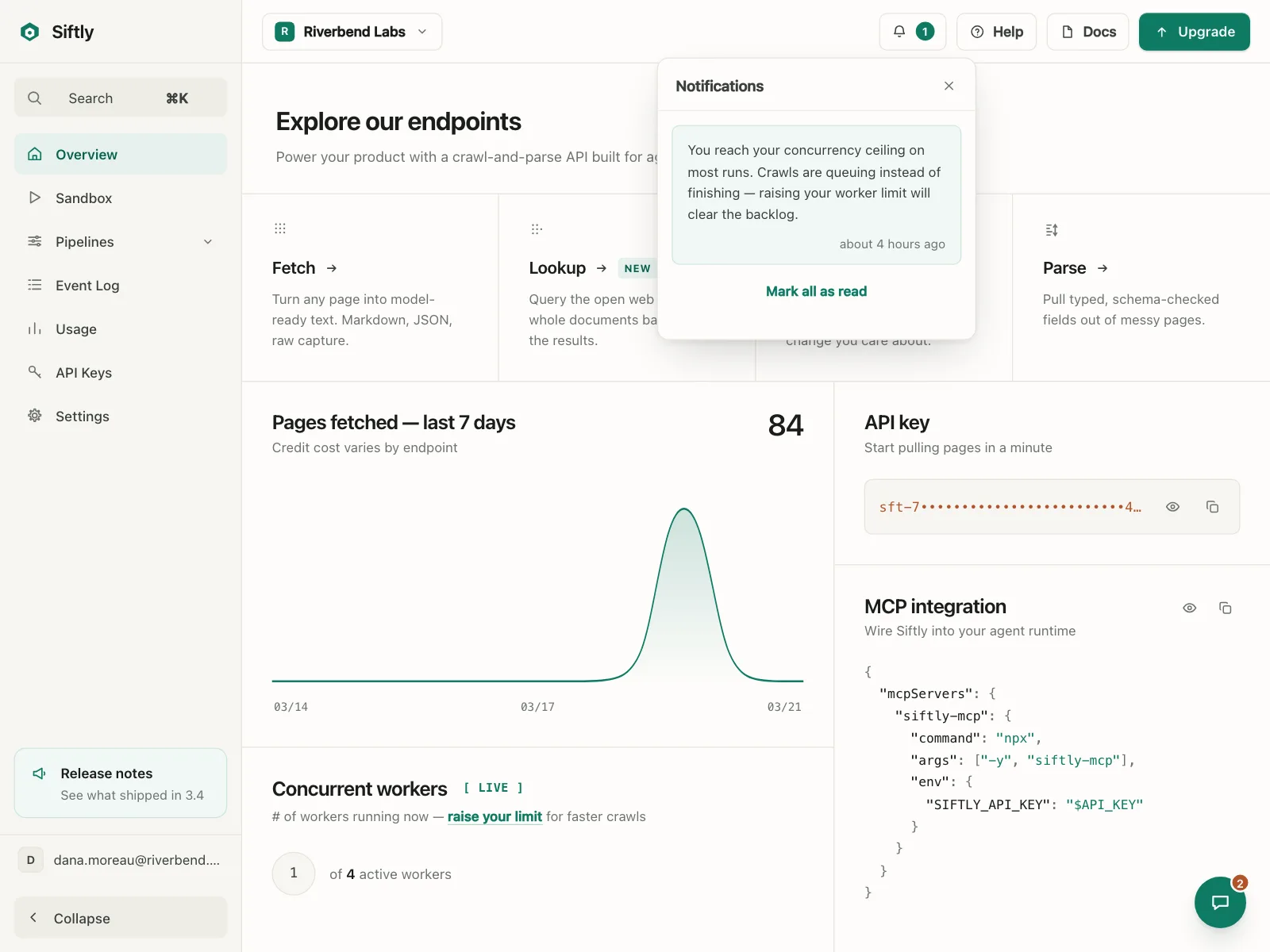Viewport: 1270px width, 952px height.
Task: Click the Lookup card dots icon
Action: [537, 229]
